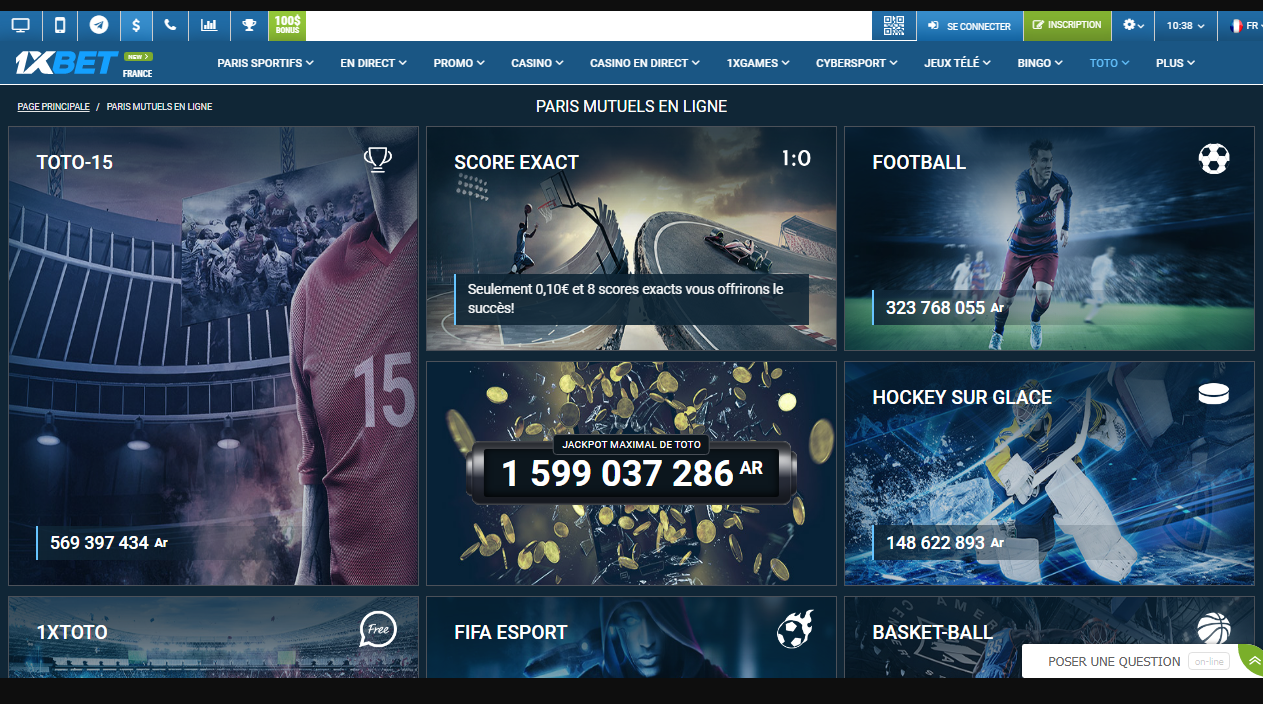The height and width of the screenshot is (704, 1263).
Task: Click the 323 768 055 Ar football jackpot
Action: click(945, 308)
